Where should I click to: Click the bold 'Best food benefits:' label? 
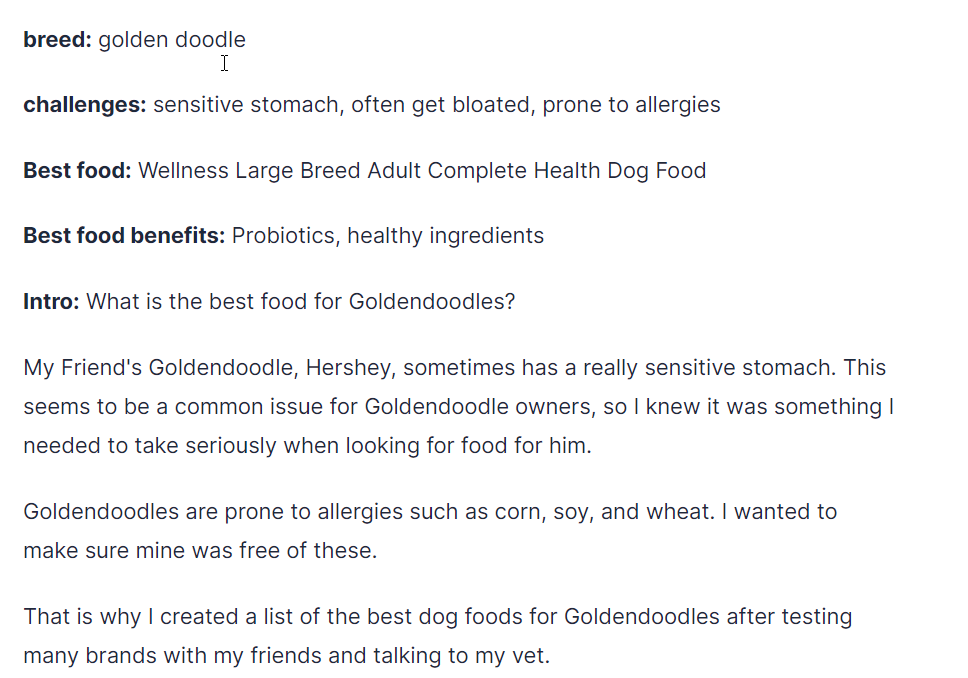[124, 236]
